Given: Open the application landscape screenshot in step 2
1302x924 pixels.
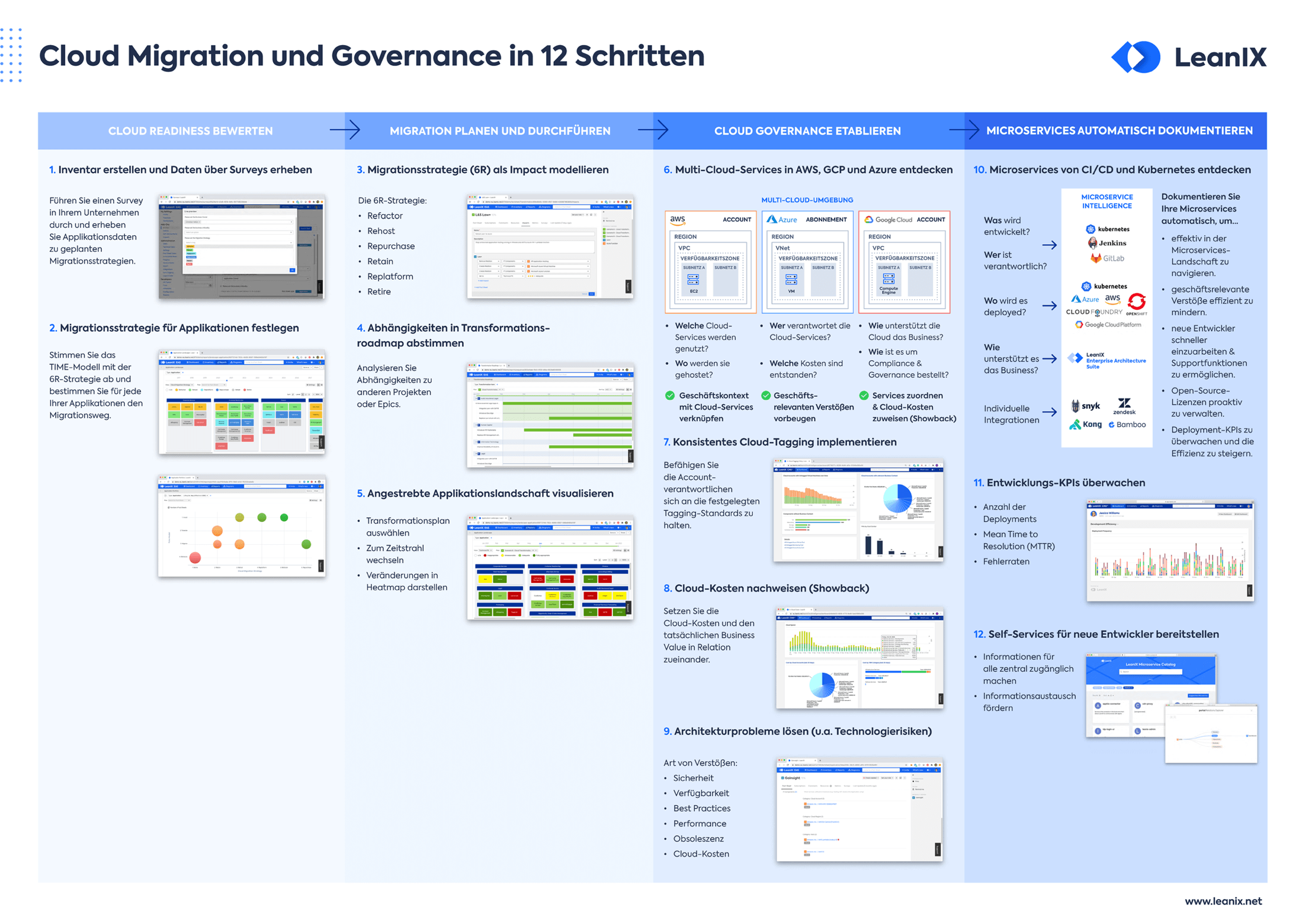Looking at the screenshot, I should tap(241, 403).
